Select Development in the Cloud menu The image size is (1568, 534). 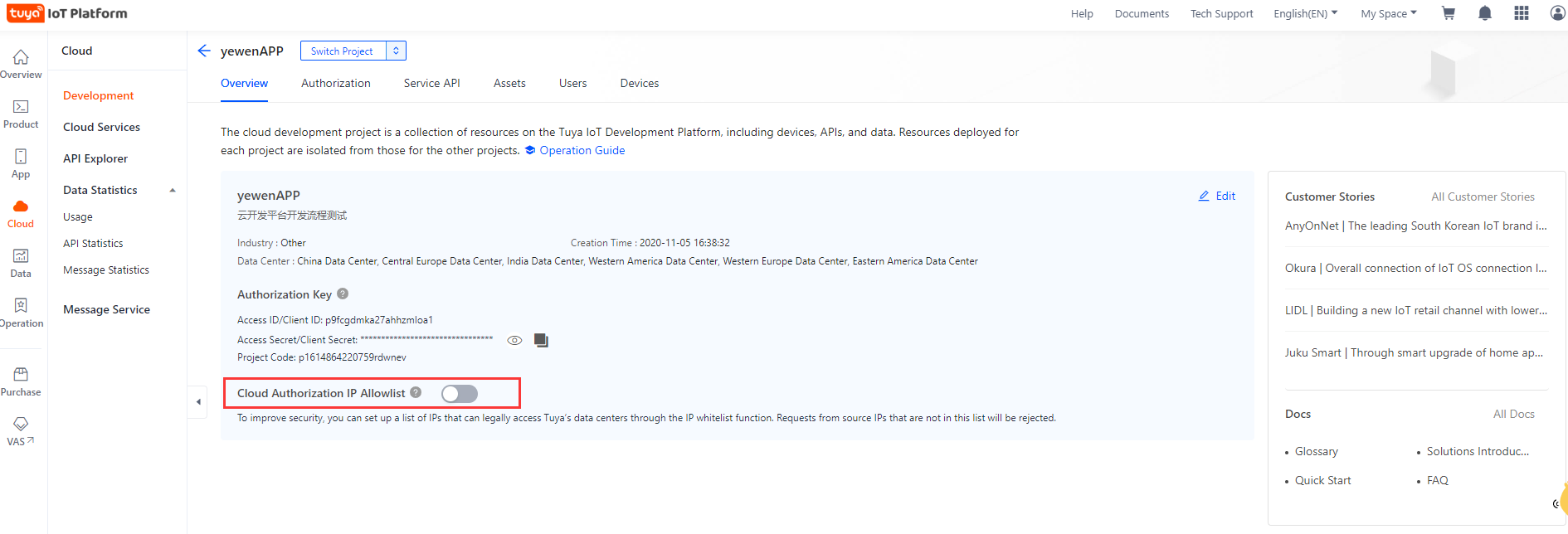click(99, 95)
